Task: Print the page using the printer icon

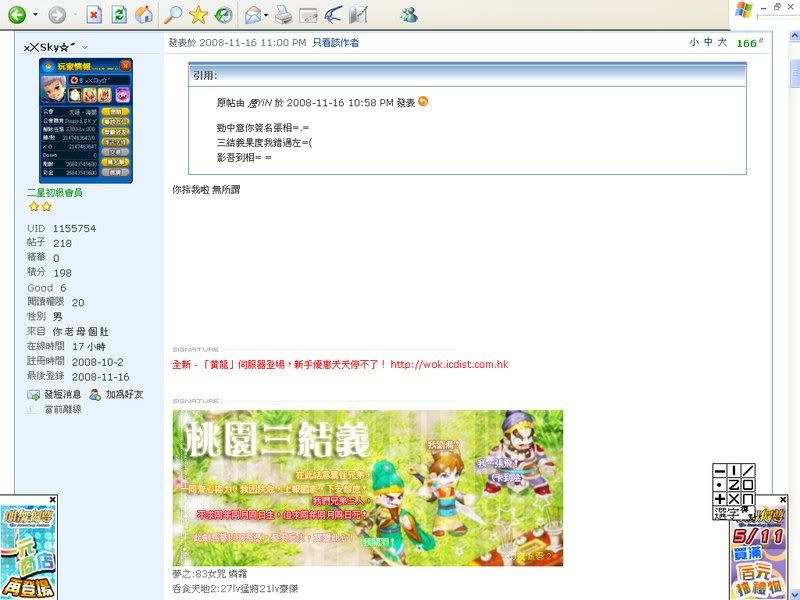Action: point(284,15)
